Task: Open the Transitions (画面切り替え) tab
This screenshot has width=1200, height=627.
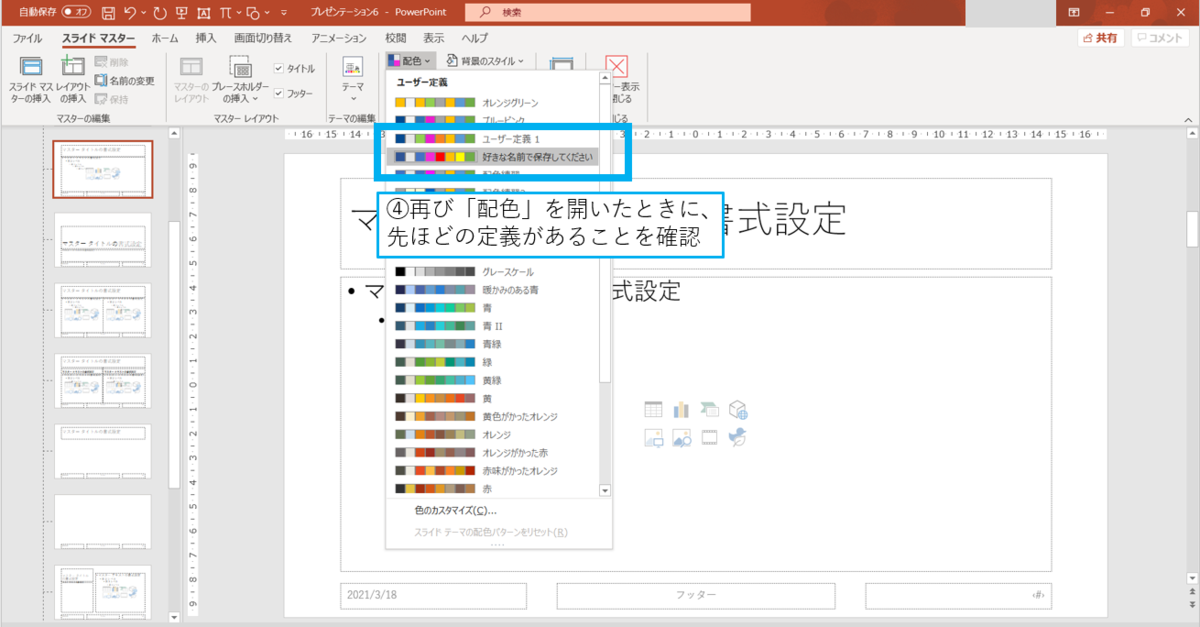Action: [263, 38]
